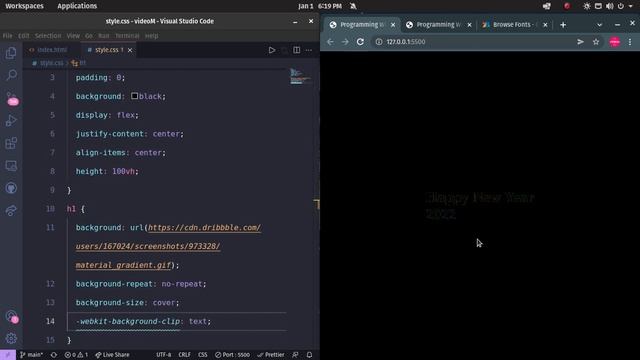Open the Manage settings gear in VS Code

11,338
